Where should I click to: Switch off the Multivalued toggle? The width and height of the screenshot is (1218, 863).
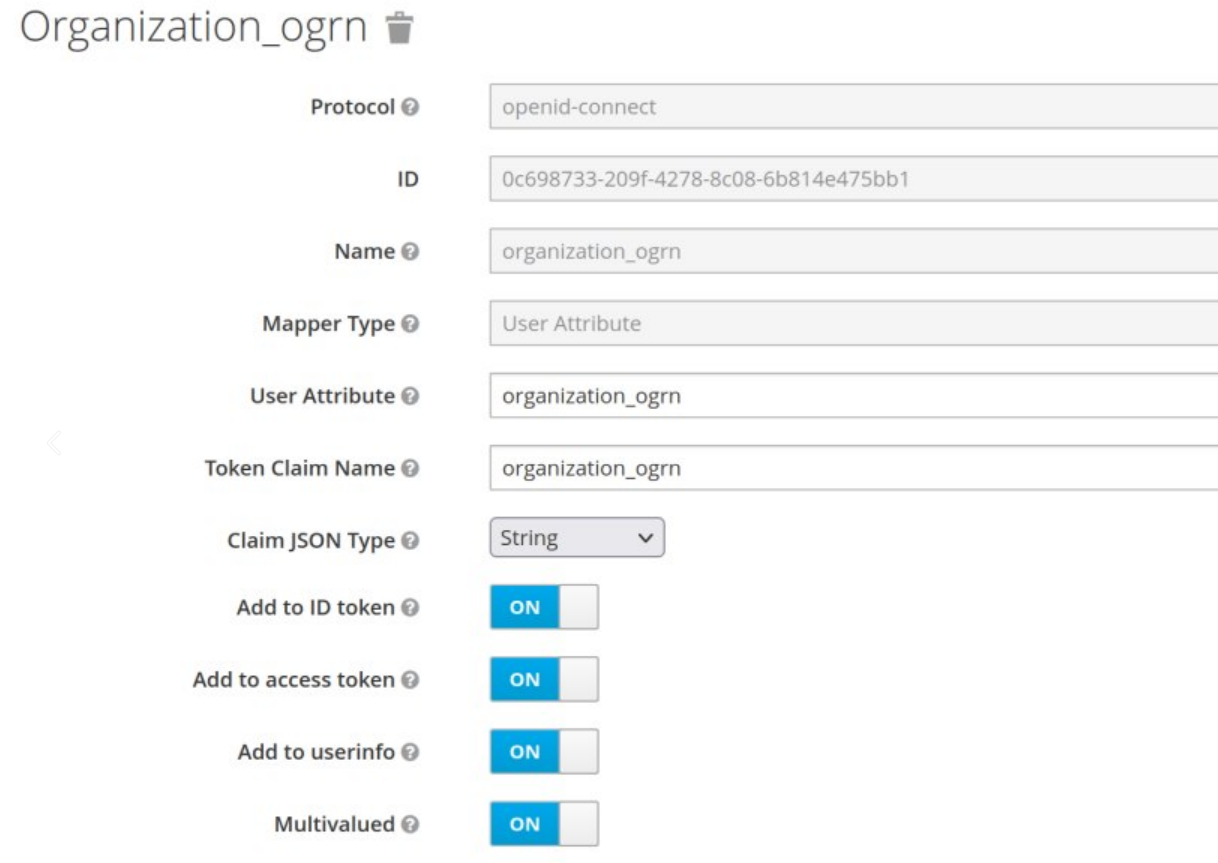click(x=544, y=824)
